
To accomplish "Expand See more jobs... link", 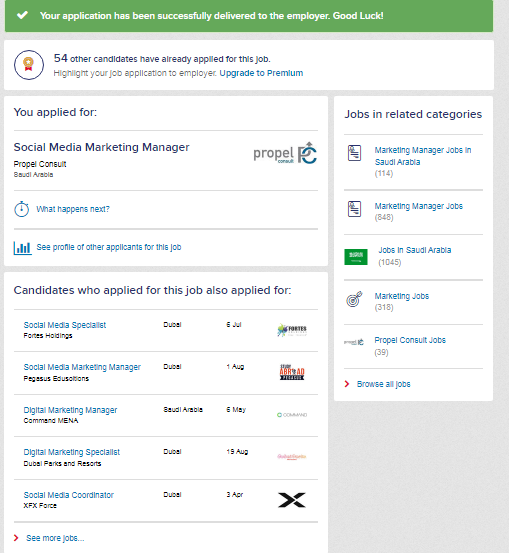I will coord(55,538).
